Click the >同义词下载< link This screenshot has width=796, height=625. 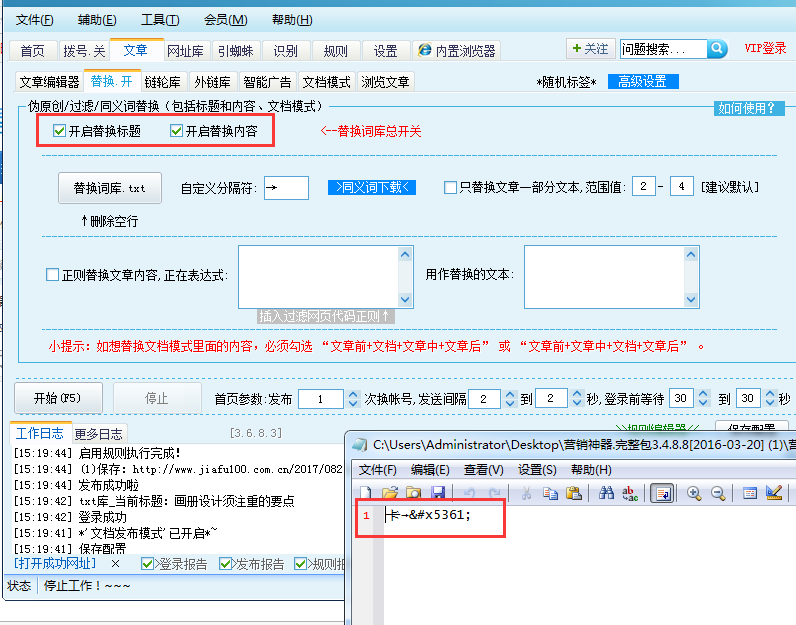pyautogui.click(x=371, y=187)
